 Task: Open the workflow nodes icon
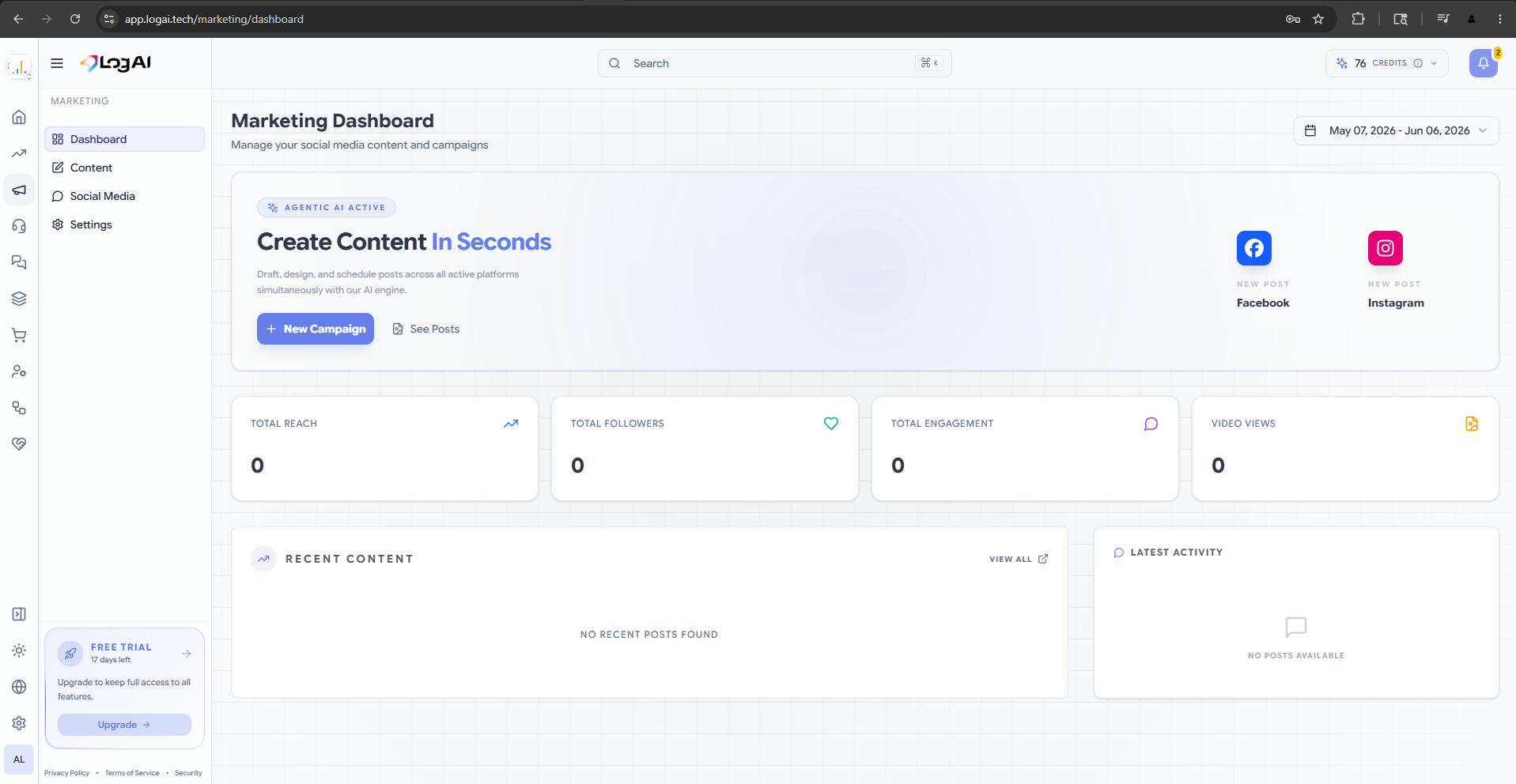click(x=19, y=408)
